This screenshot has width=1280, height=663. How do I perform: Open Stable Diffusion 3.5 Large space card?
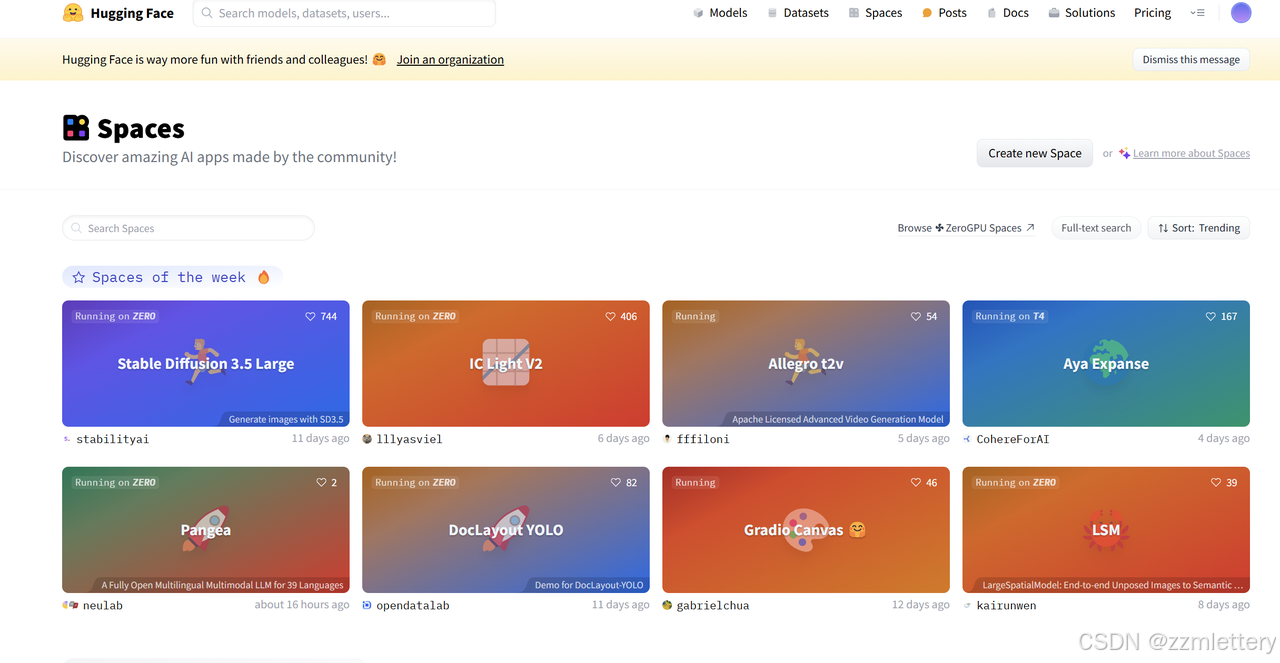(206, 364)
